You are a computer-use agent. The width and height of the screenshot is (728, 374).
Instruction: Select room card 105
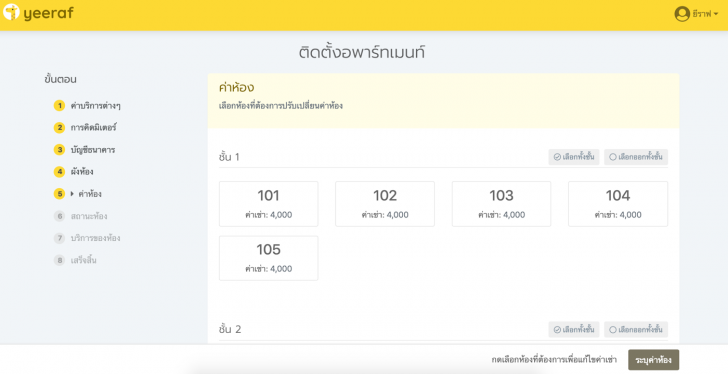point(269,258)
